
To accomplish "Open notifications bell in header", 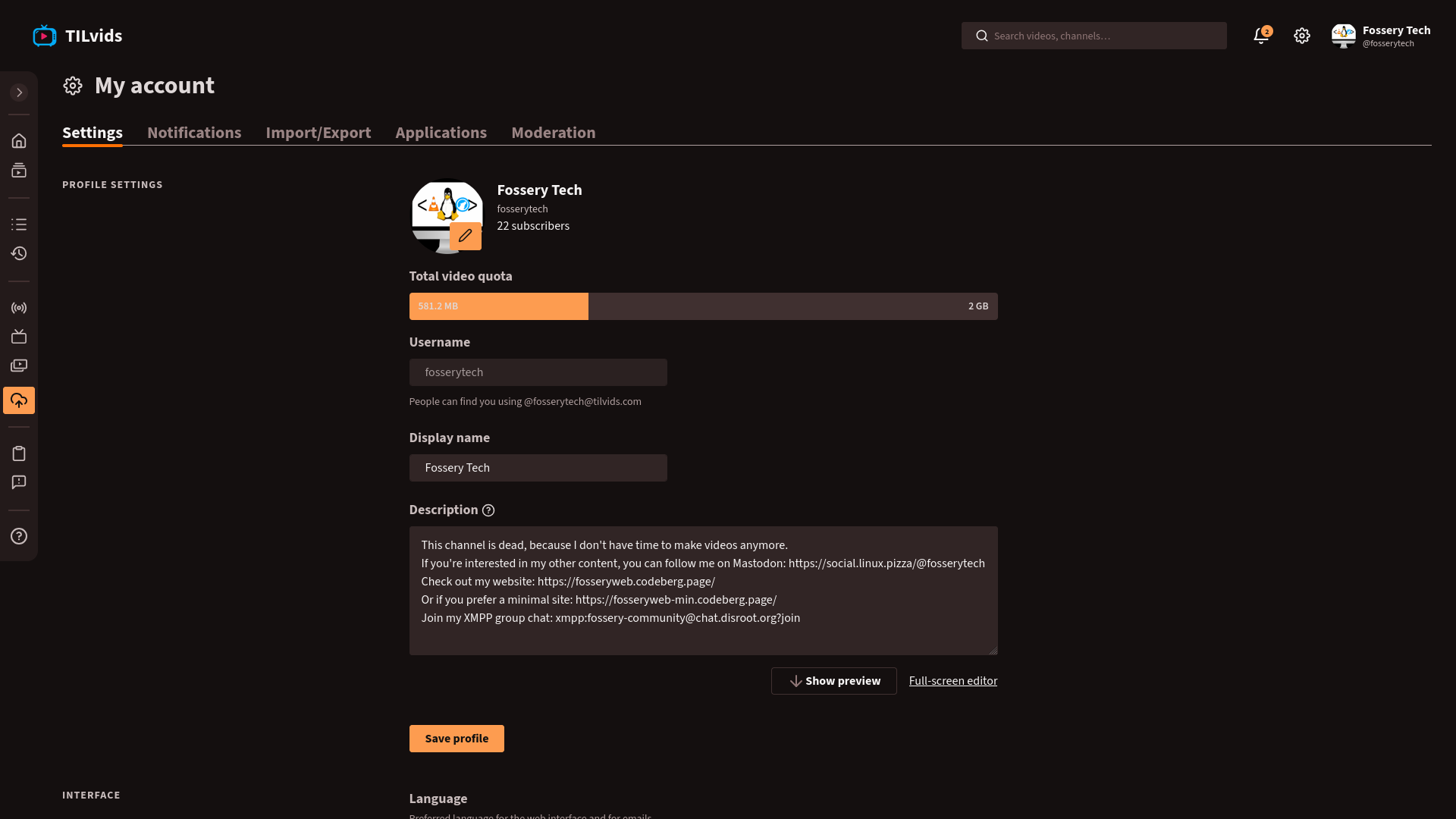I will click(1261, 36).
